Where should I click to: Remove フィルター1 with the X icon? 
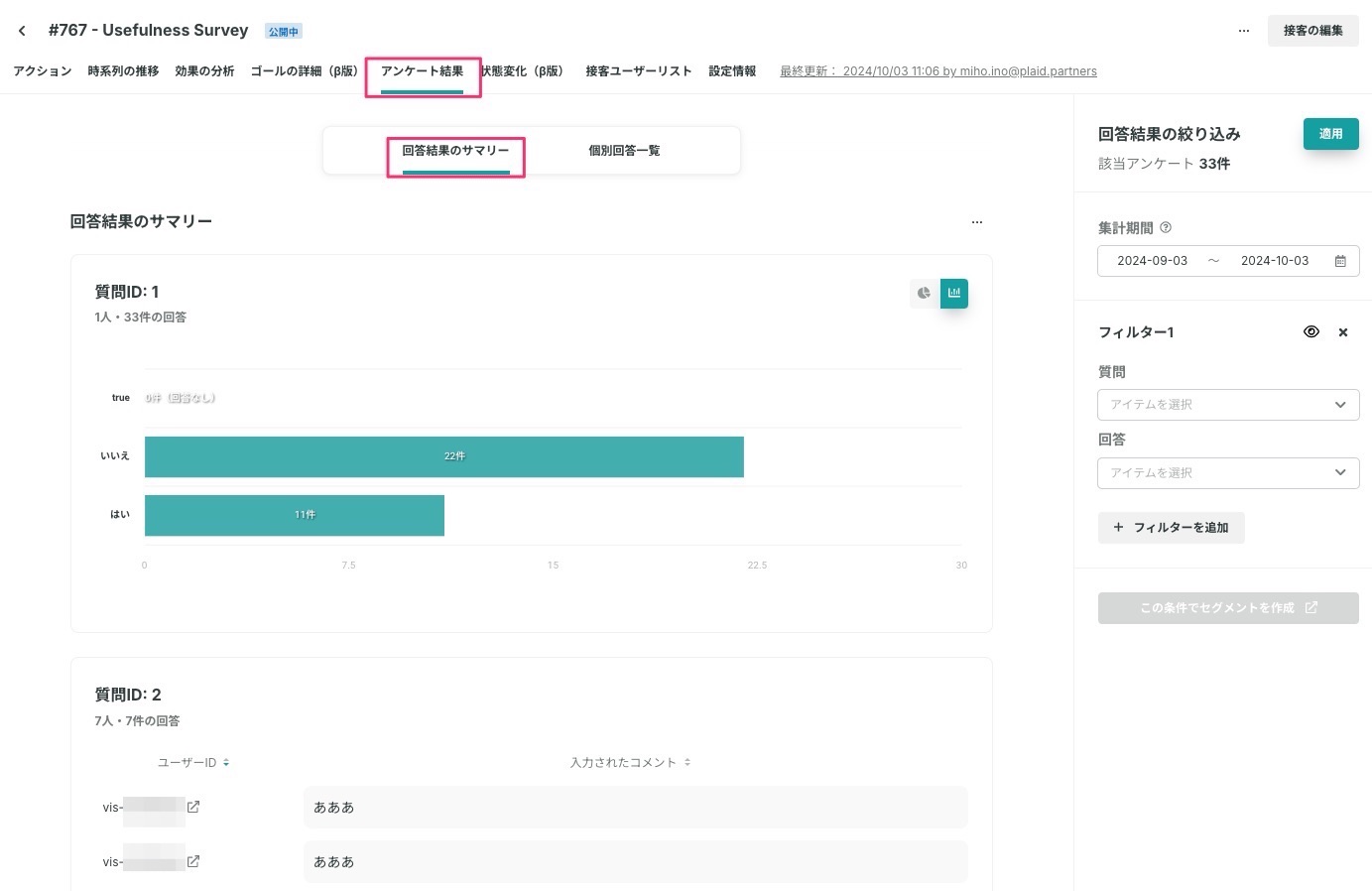point(1343,332)
